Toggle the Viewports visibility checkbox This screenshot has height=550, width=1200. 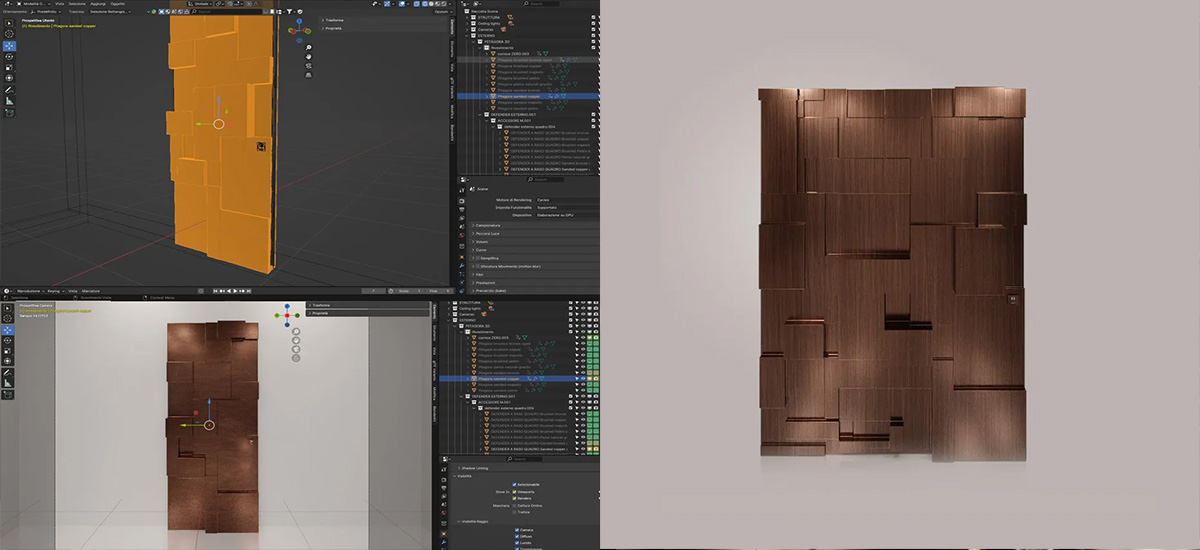point(515,492)
